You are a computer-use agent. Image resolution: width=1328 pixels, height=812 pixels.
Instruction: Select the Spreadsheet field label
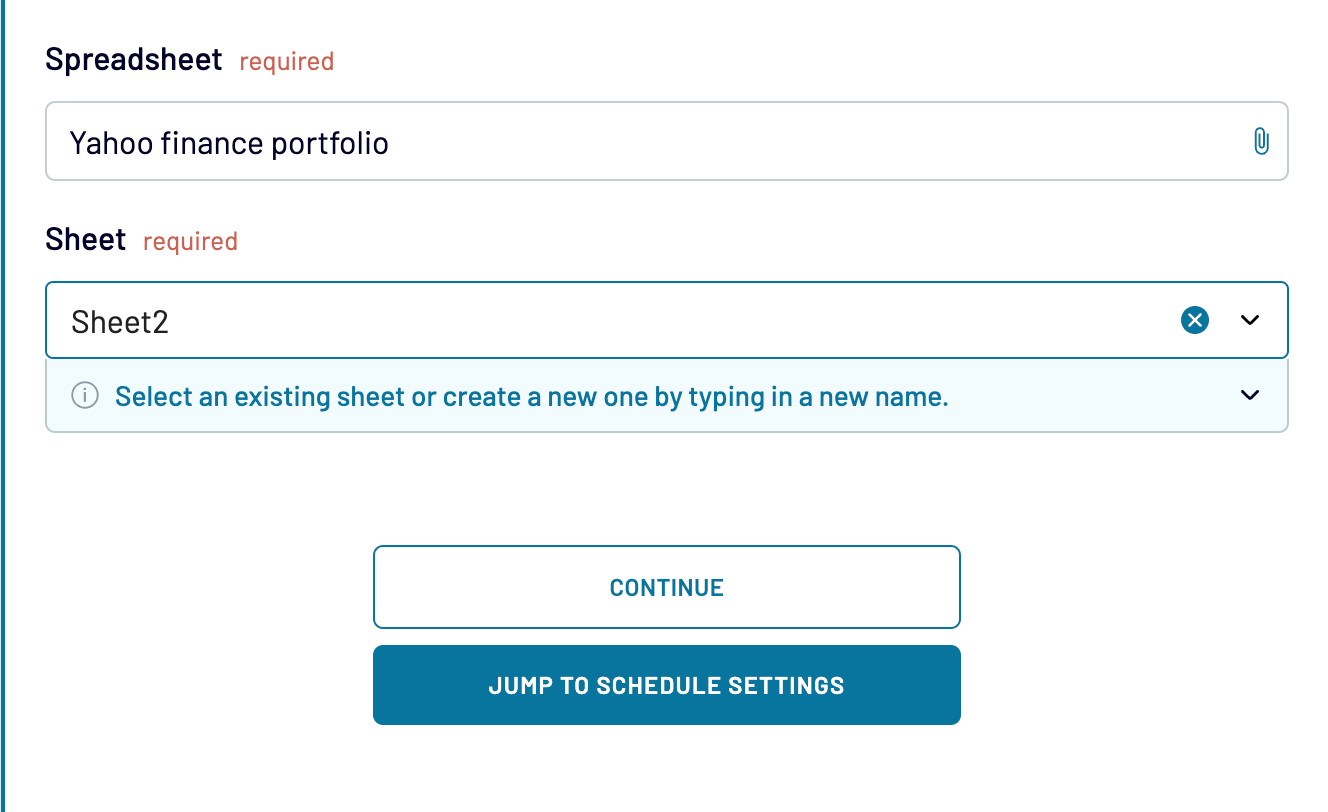pyautogui.click(x=133, y=60)
